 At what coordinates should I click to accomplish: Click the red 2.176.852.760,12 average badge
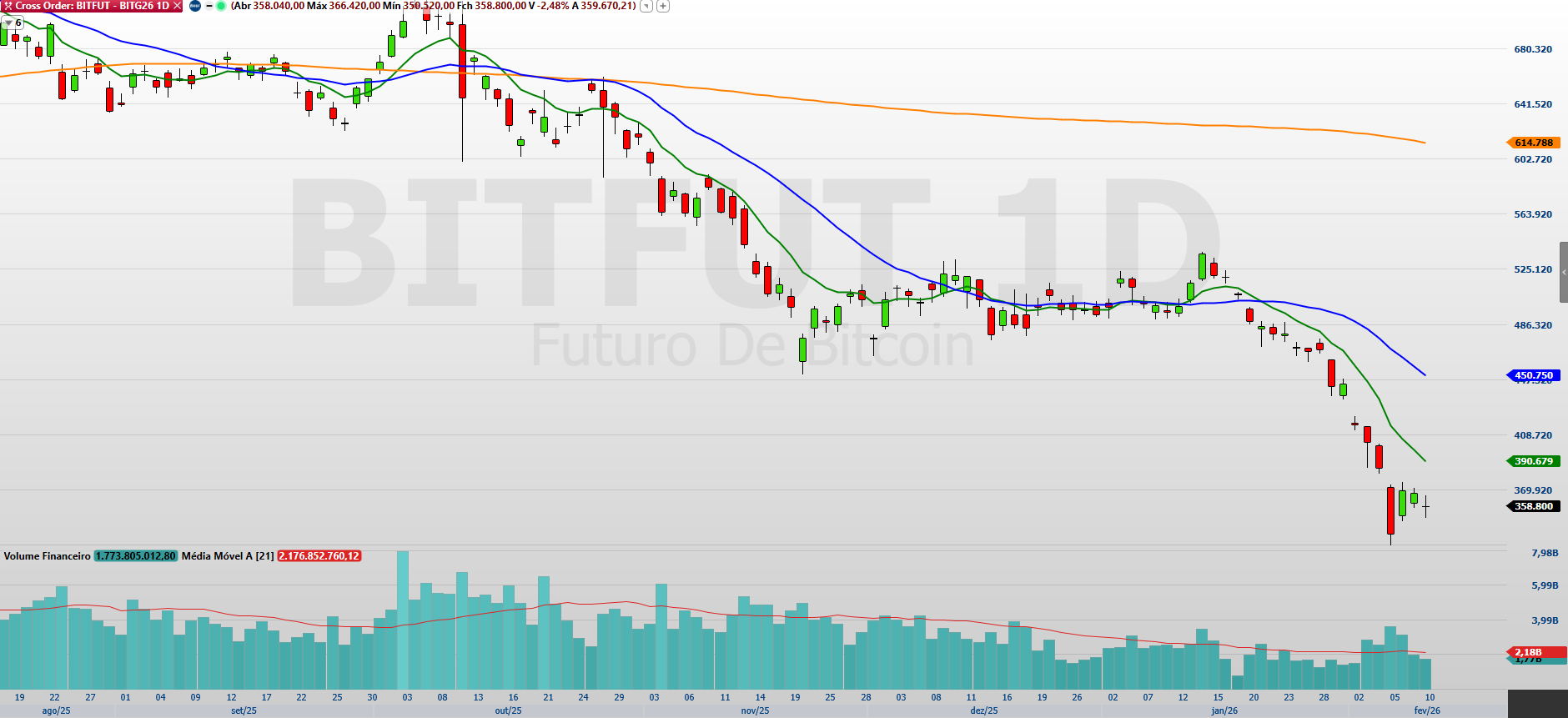(319, 556)
